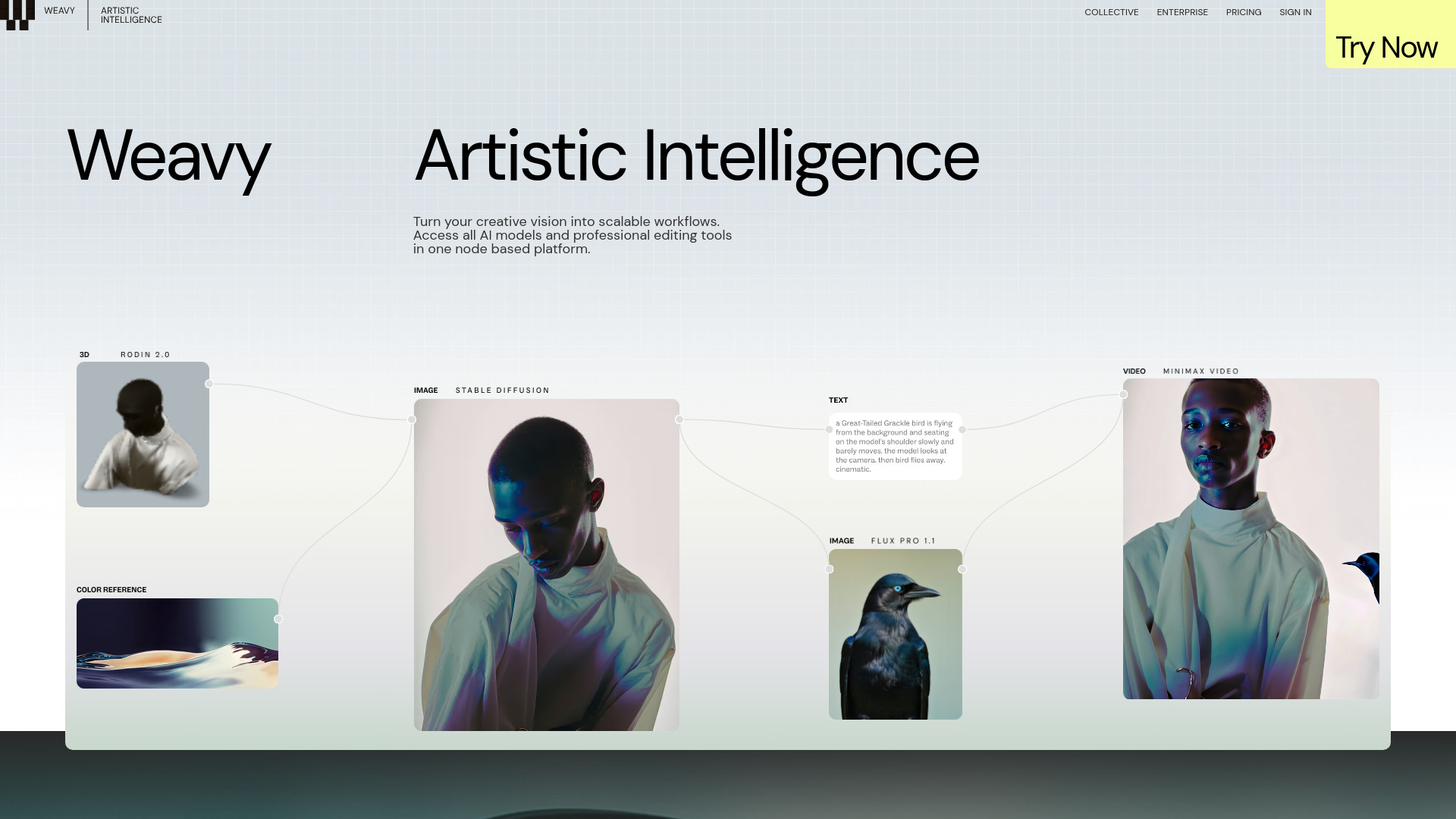Open the Enterprise page link
Viewport: 1456px width, 819px height.
pyautogui.click(x=1181, y=12)
